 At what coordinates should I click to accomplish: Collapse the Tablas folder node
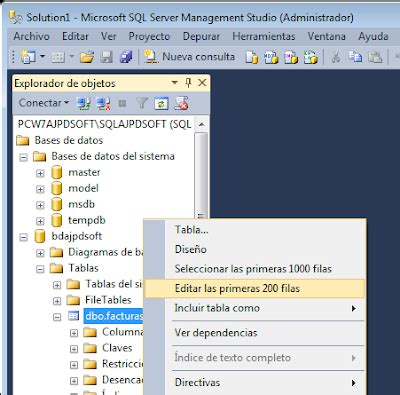[x=40, y=269]
